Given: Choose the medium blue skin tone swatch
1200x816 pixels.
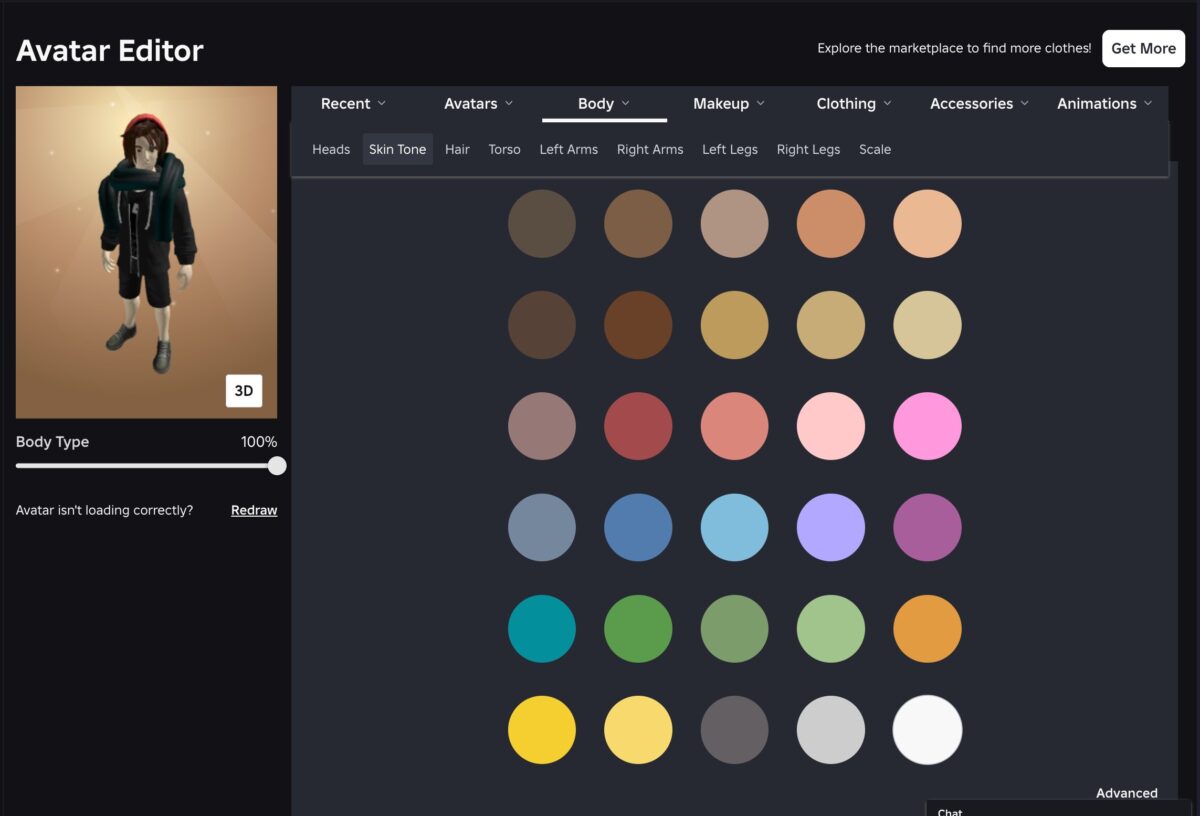Looking at the screenshot, I should tap(638, 527).
